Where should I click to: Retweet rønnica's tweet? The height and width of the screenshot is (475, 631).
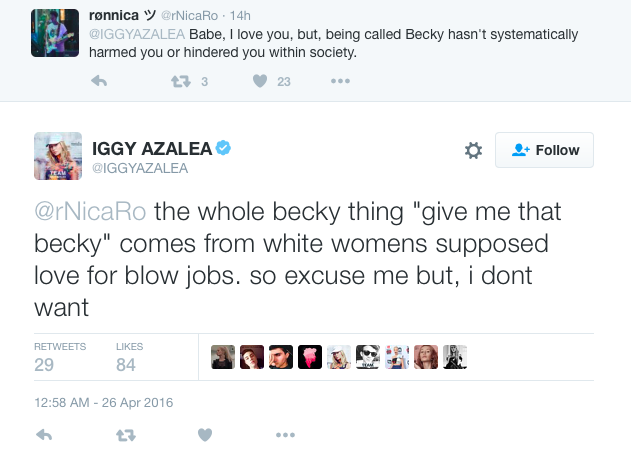pyautogui.click(x=180, y=81)
